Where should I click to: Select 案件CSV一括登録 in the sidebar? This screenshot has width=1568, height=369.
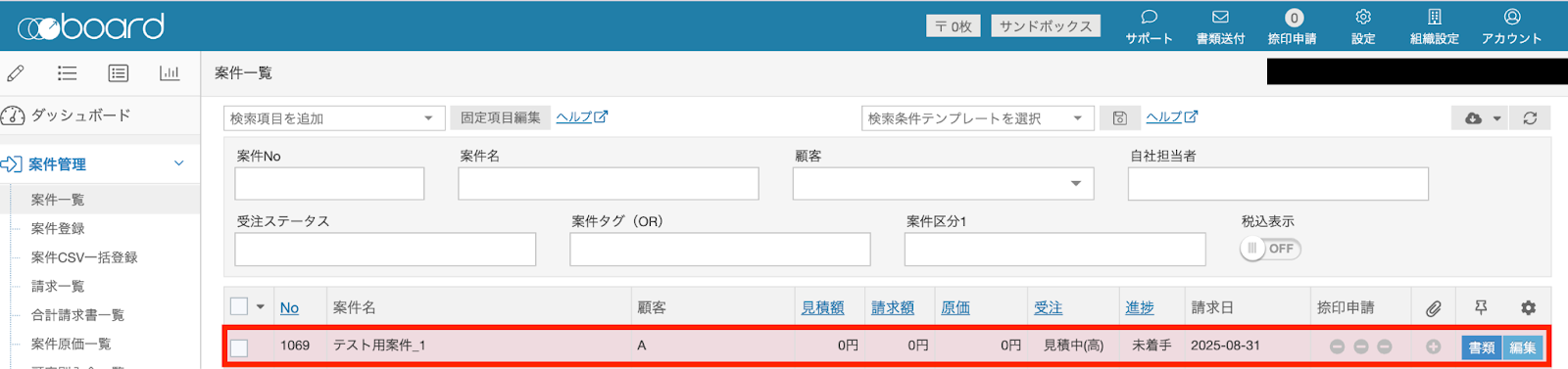coord(84,257)
